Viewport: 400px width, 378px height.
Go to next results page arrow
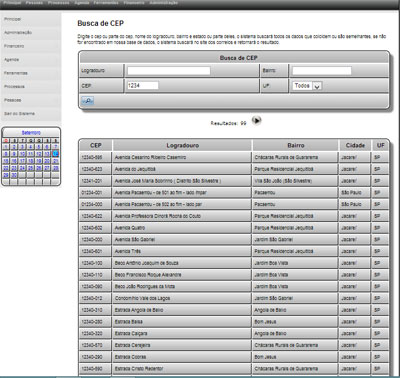point(256,120)
